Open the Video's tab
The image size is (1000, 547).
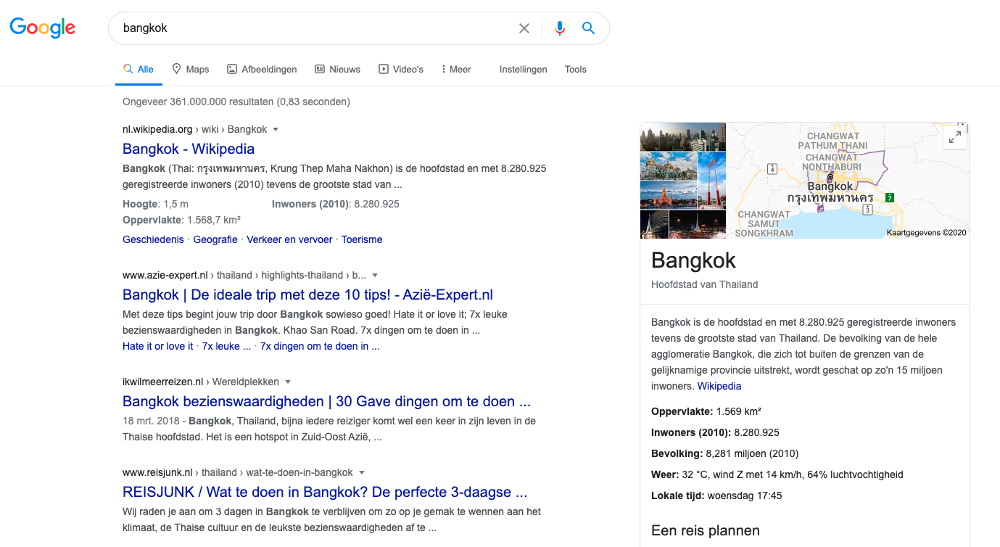(x=401, y=69)
